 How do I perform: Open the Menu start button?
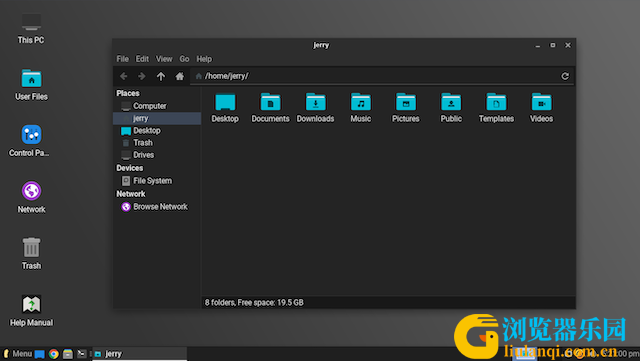coord(18,354)
